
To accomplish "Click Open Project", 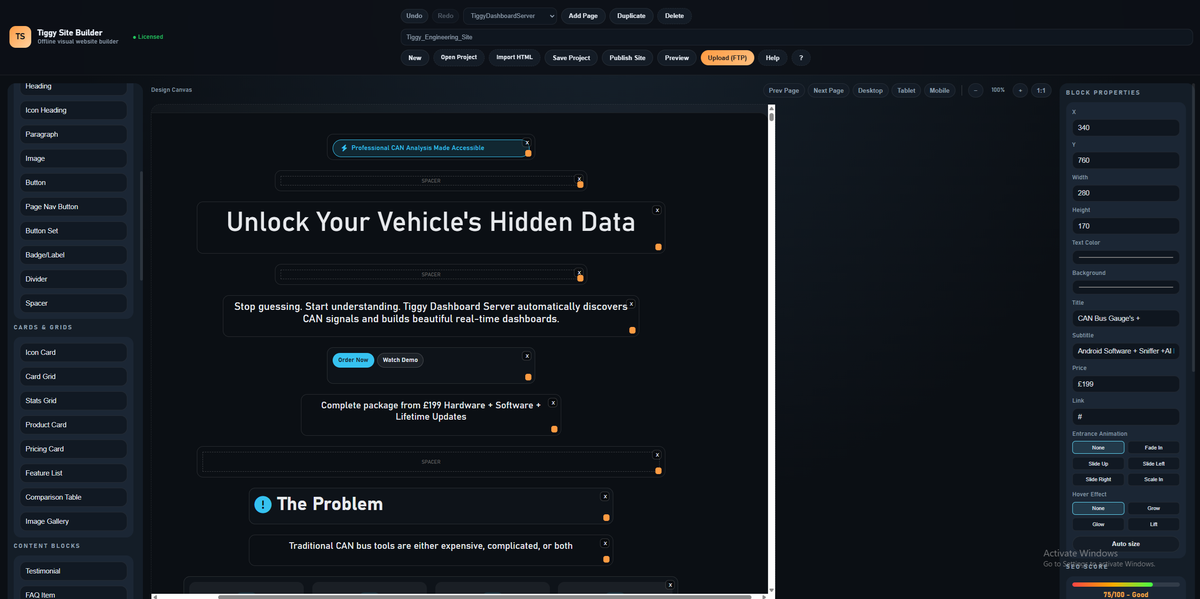I will (459, 58).
